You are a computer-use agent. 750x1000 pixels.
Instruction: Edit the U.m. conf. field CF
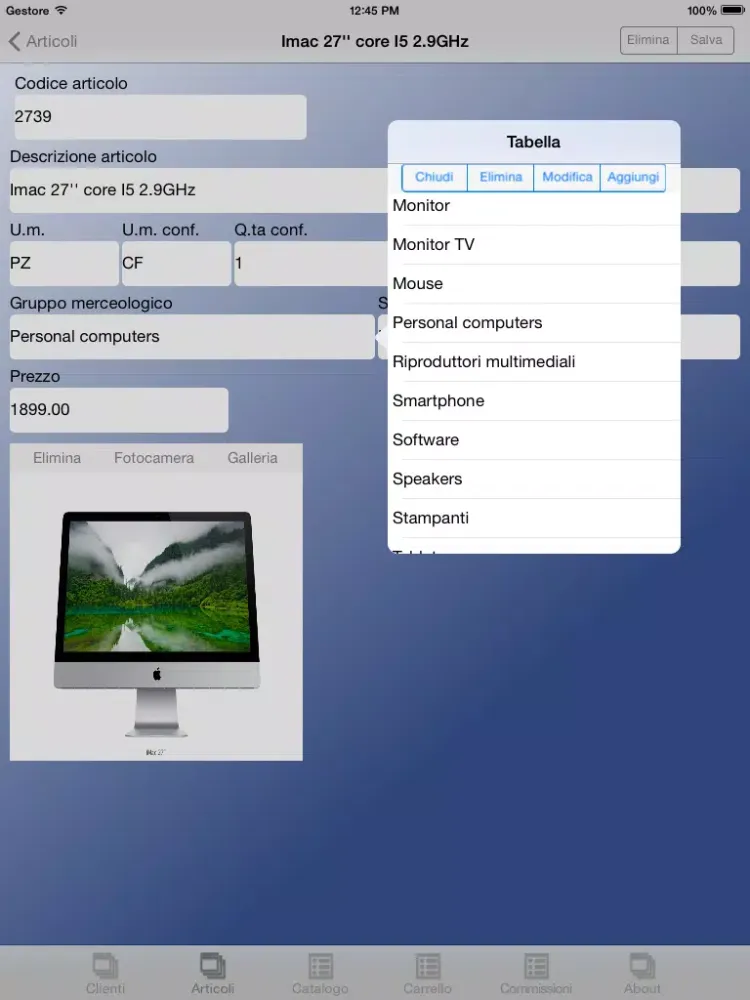(176, 263)
